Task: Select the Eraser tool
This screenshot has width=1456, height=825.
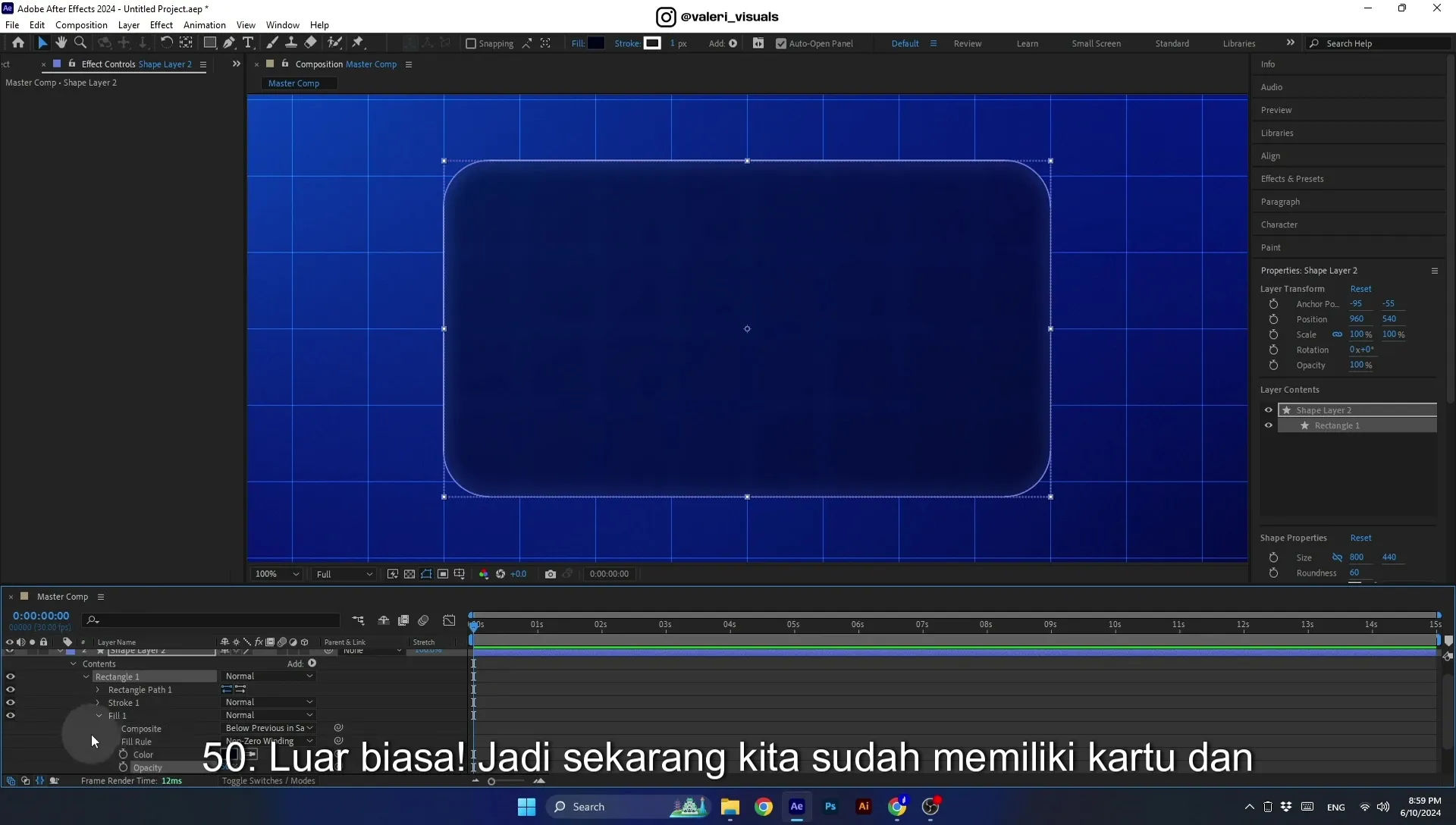Action: pos(311,43)
